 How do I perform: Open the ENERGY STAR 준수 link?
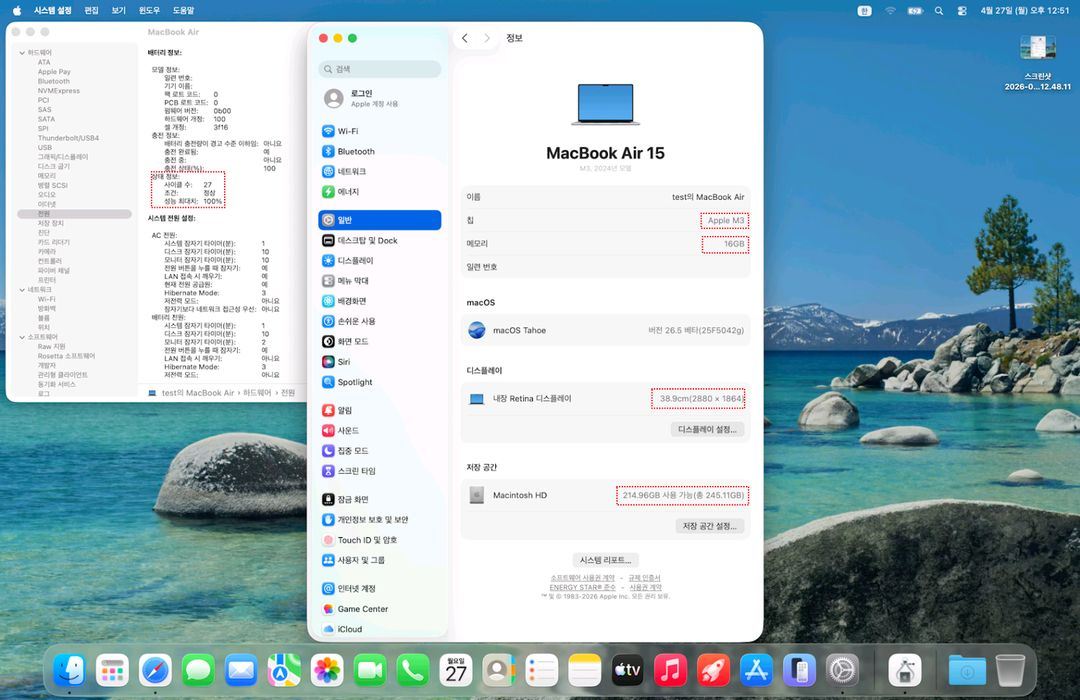point(582,588)
